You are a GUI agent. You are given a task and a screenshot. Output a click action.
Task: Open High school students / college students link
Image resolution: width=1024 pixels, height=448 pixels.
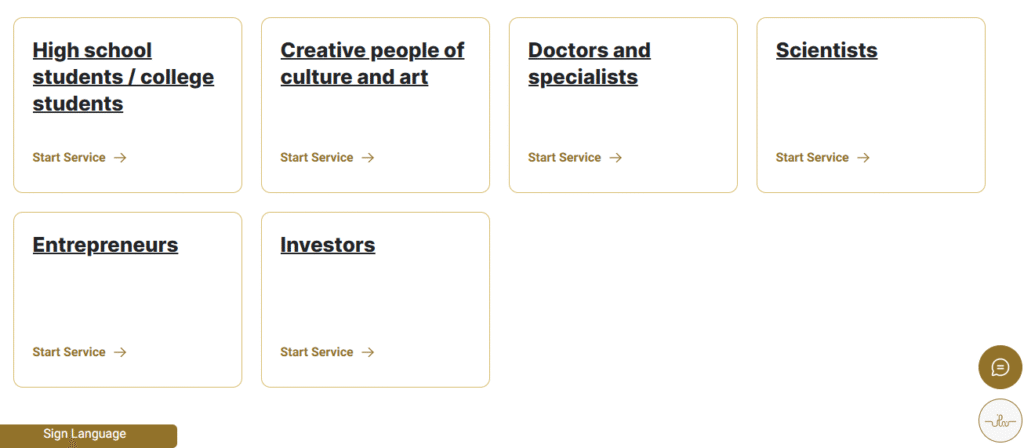click(x=123, y=77)
